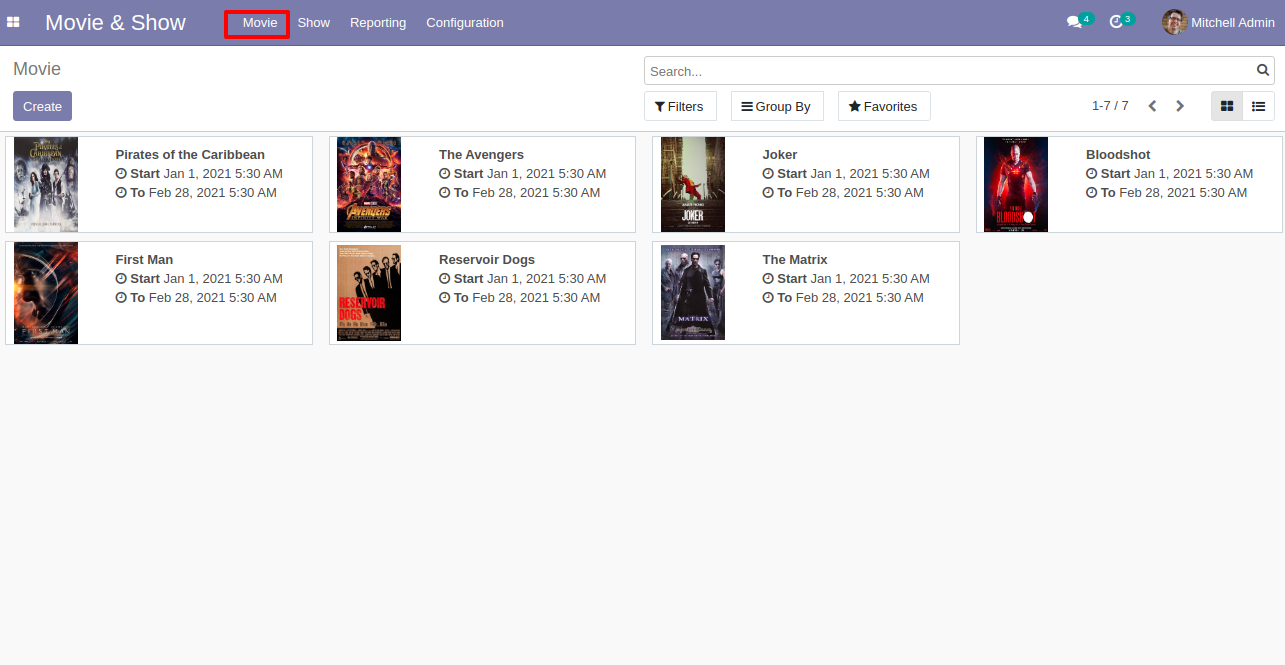Open the Configuration menu

point(465,23)
